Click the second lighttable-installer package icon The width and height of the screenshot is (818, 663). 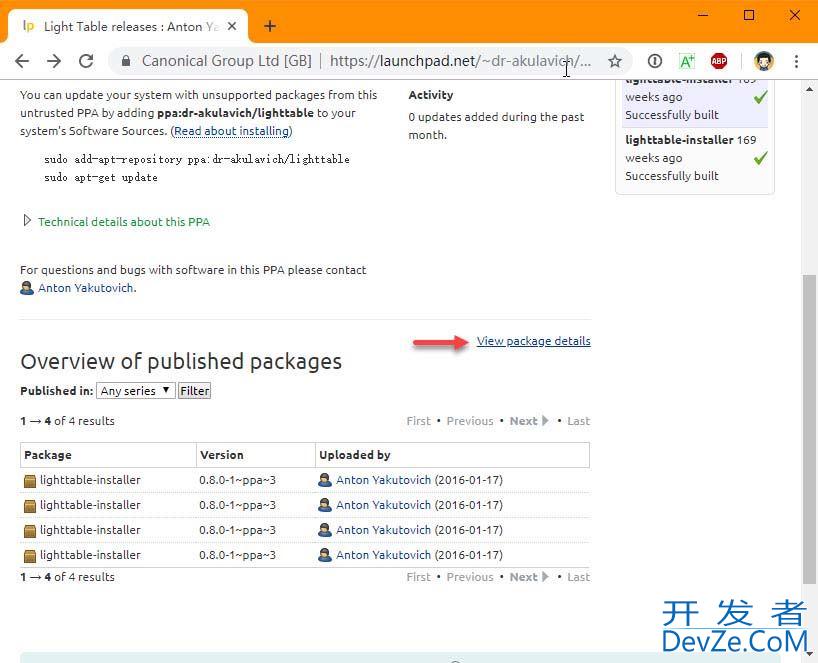(30, 505)
